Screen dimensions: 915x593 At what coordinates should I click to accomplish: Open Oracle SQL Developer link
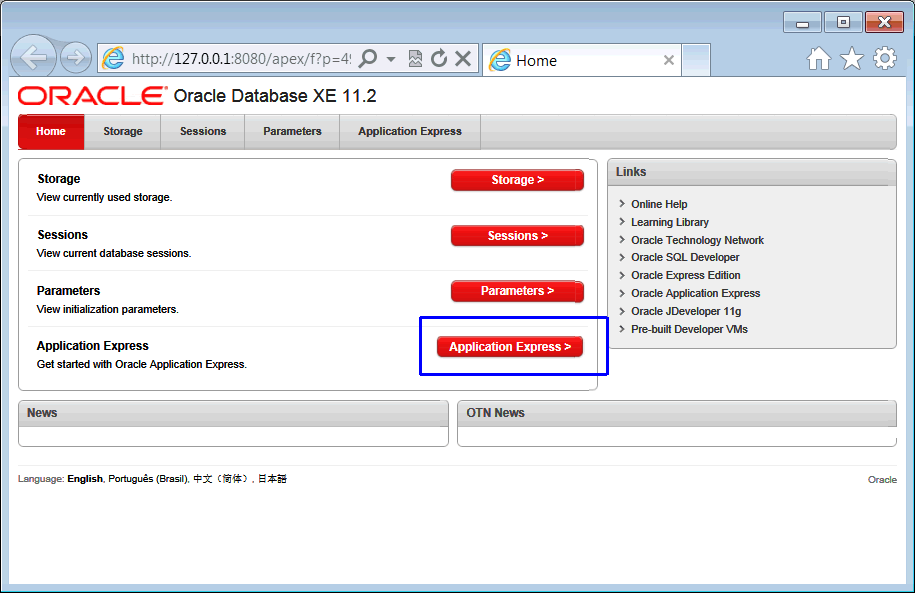pos(684,257)
